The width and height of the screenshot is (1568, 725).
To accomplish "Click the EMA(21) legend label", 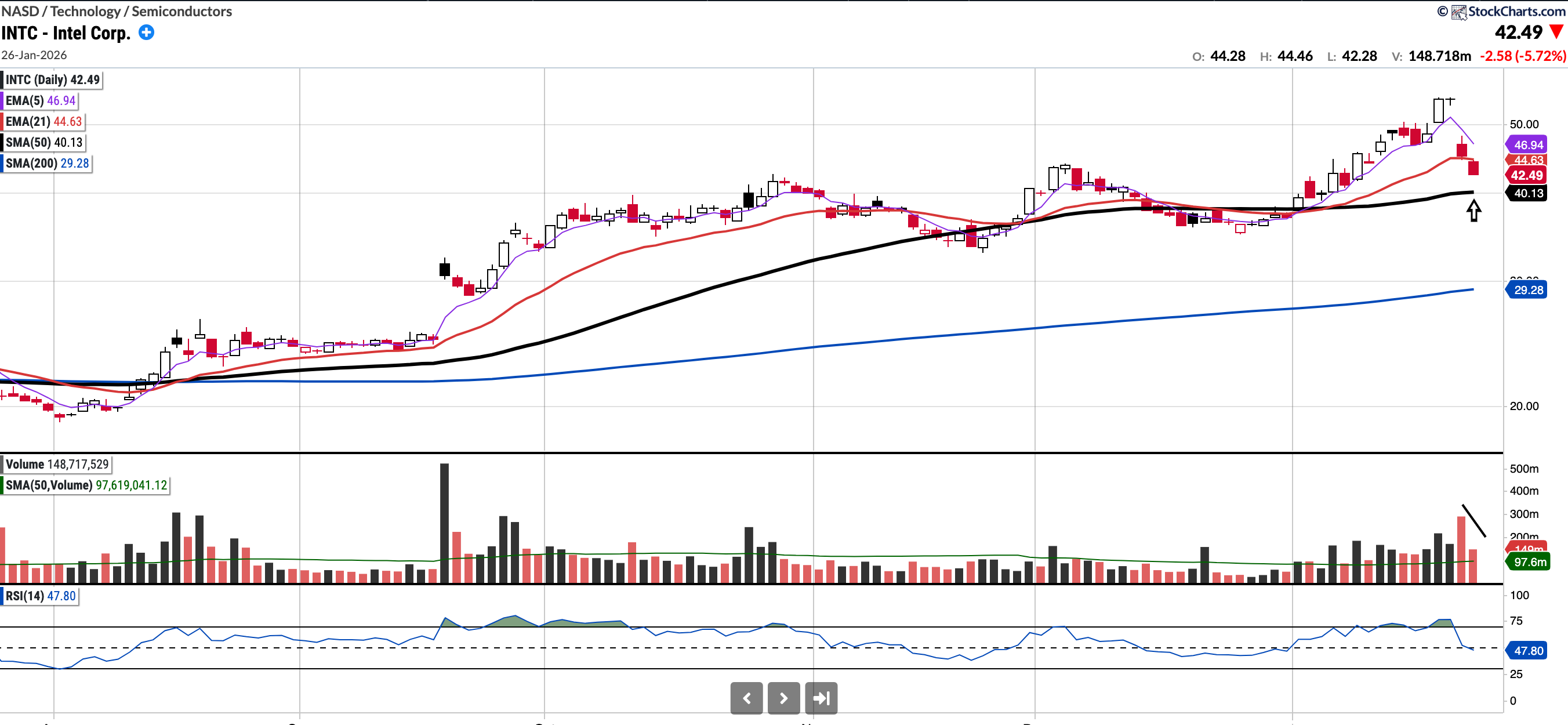I will 43,121.
